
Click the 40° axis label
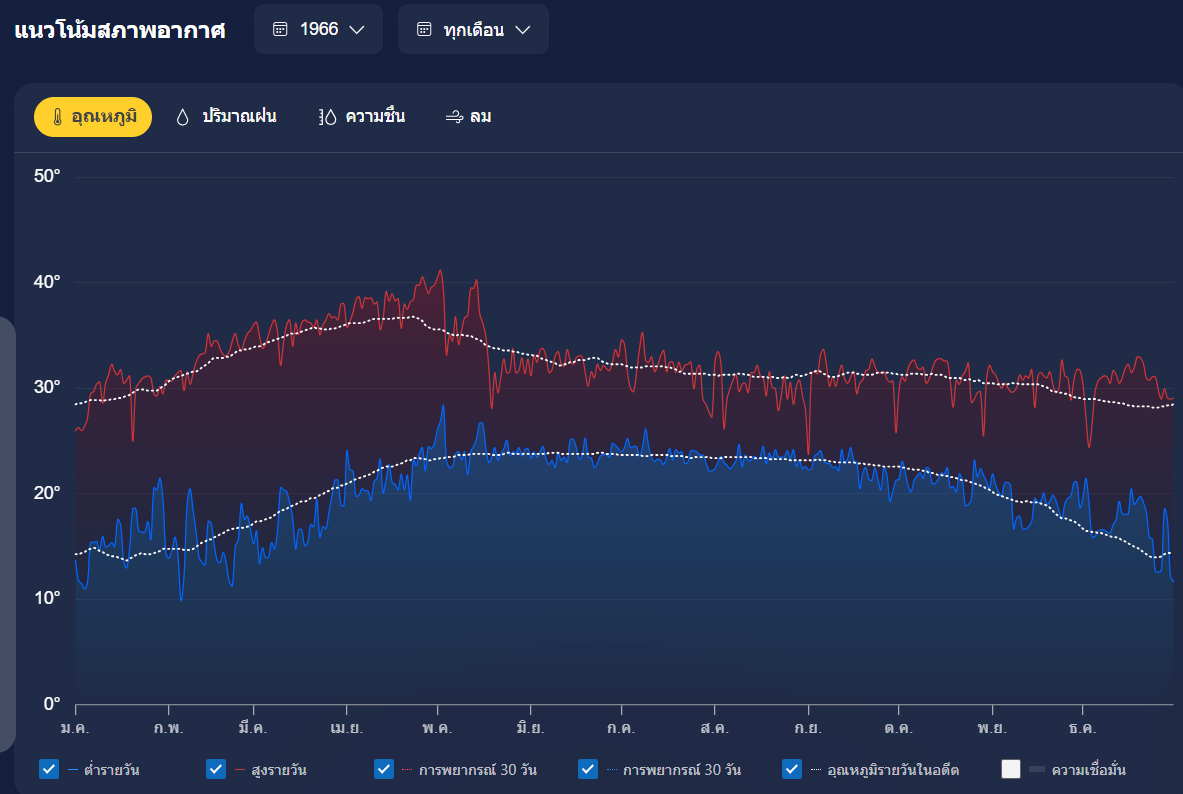coord(47,282)
